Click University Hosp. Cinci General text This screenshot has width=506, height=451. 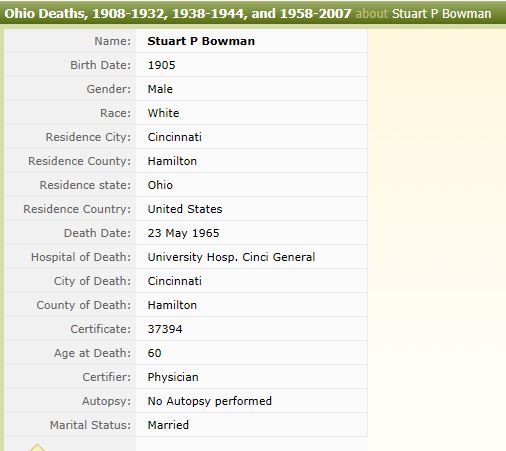tap(231, 257)
